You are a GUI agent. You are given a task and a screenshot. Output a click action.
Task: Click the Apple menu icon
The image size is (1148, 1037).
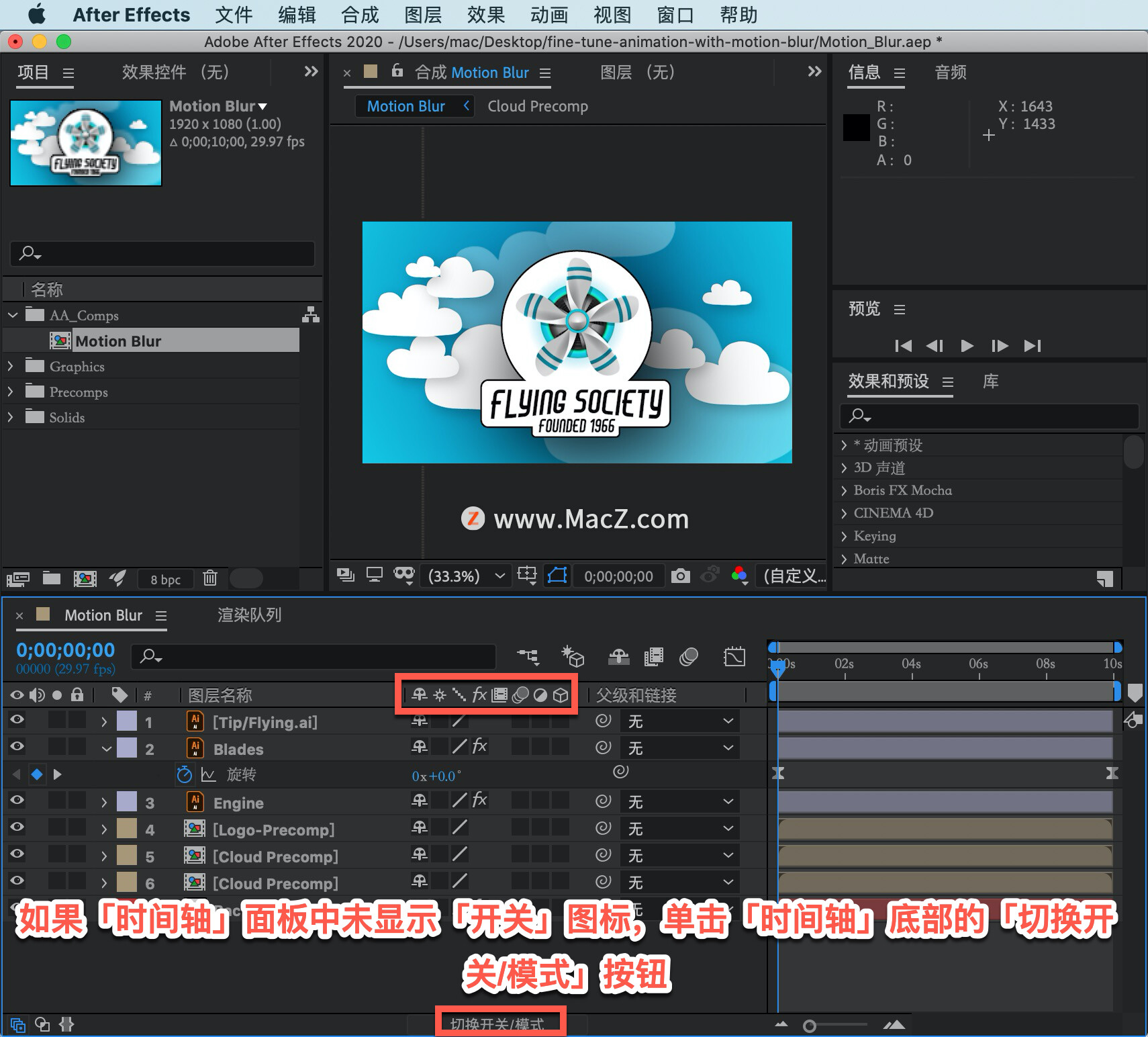37,14
